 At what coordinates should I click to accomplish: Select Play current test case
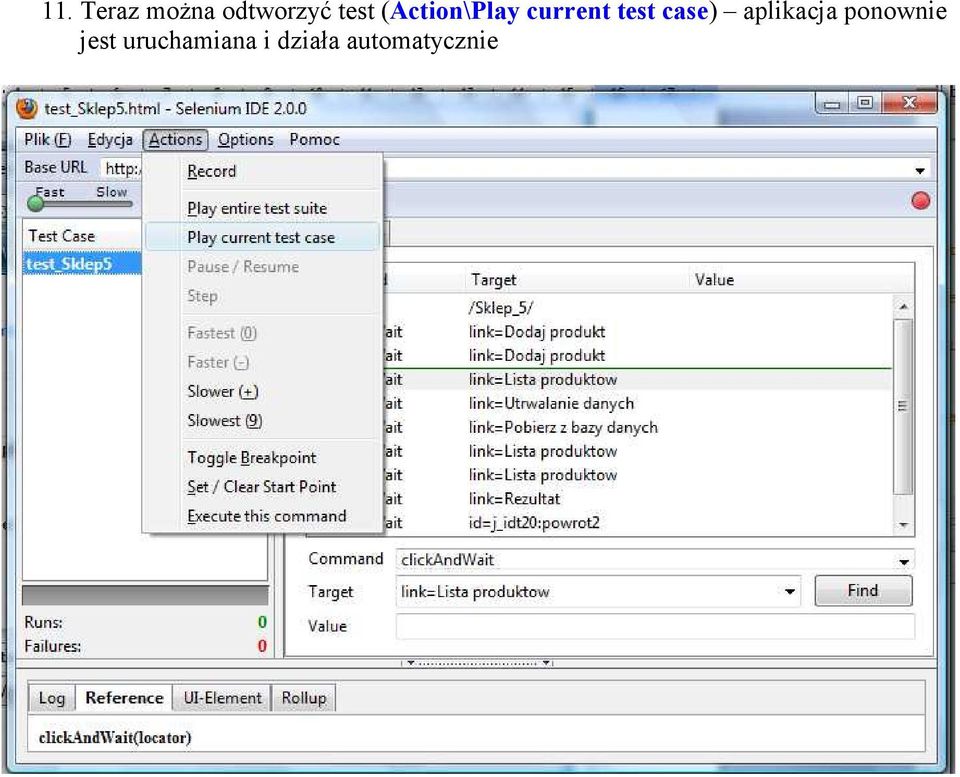(x=263, y=238)
